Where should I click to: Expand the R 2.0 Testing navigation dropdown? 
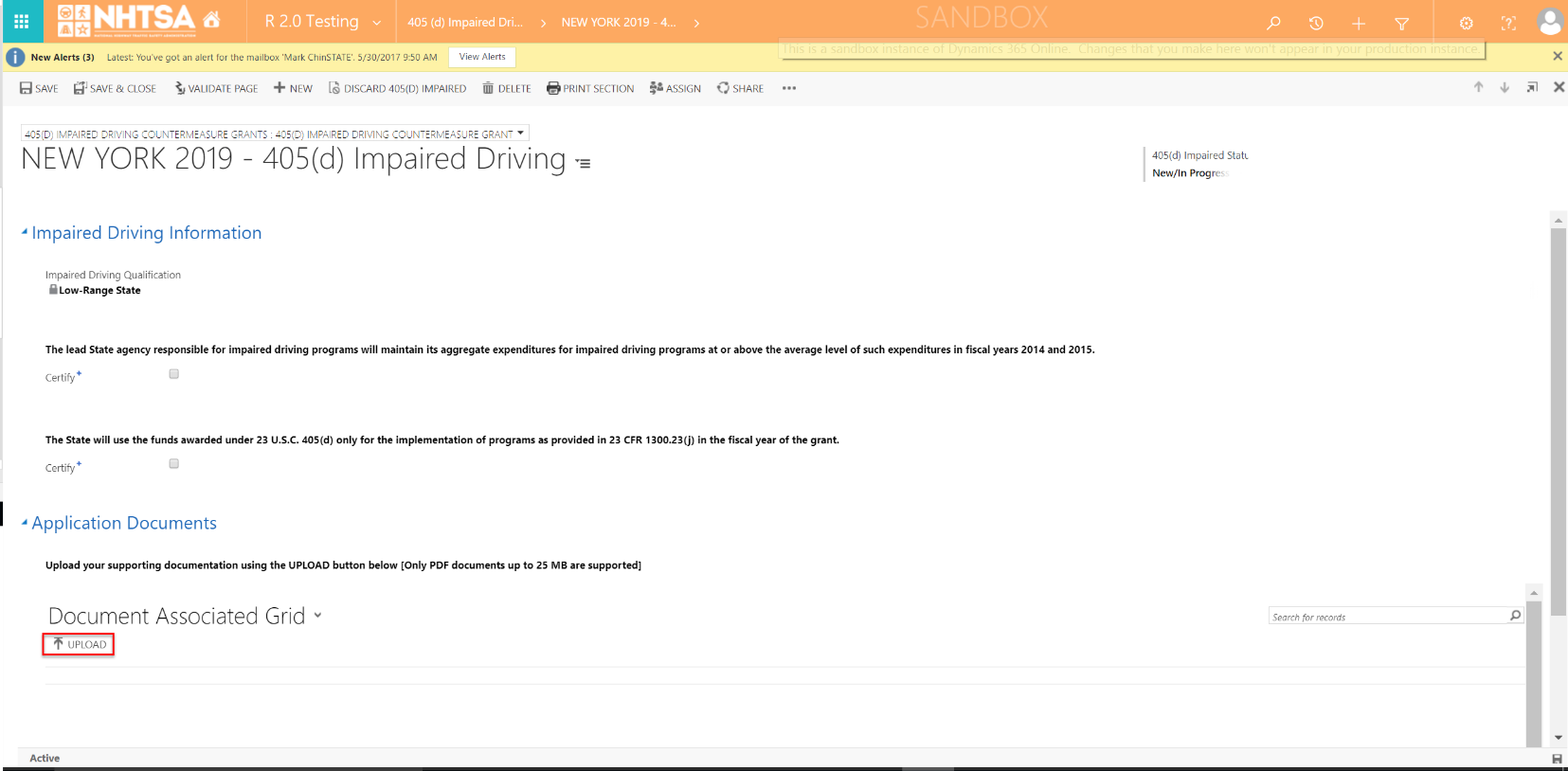click(376, 23)
